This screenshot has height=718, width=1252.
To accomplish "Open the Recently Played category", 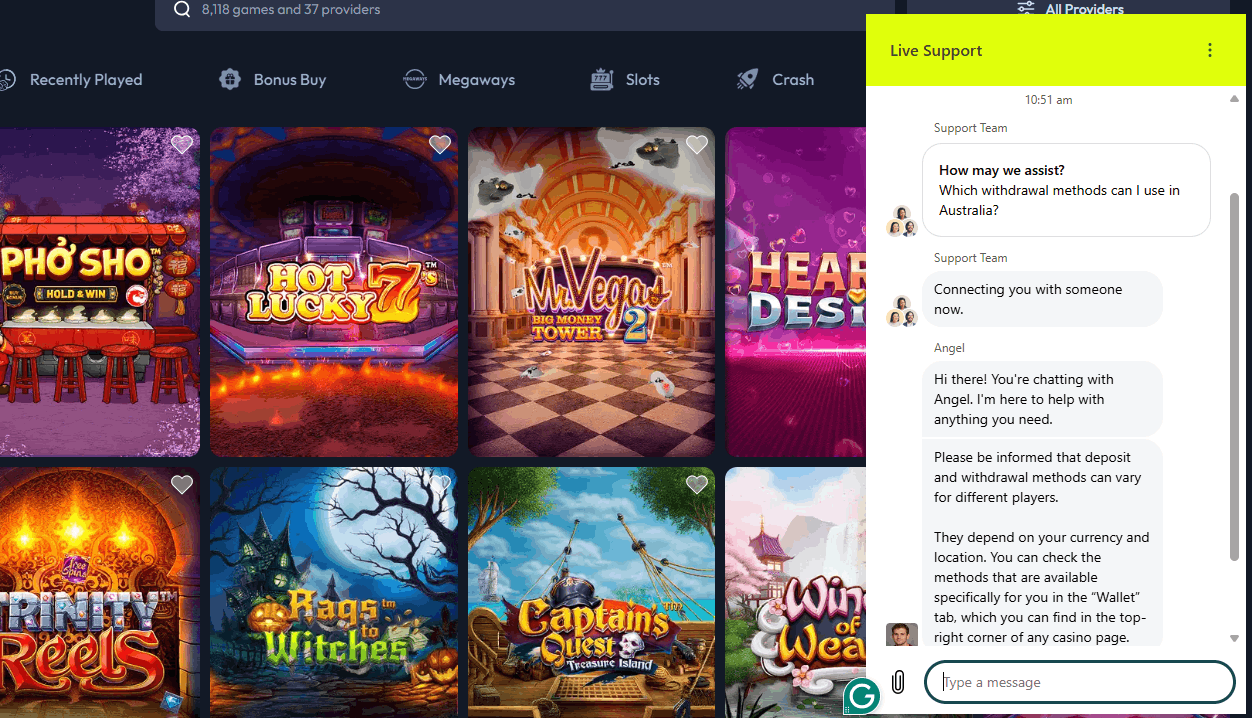I will (71, 80).
